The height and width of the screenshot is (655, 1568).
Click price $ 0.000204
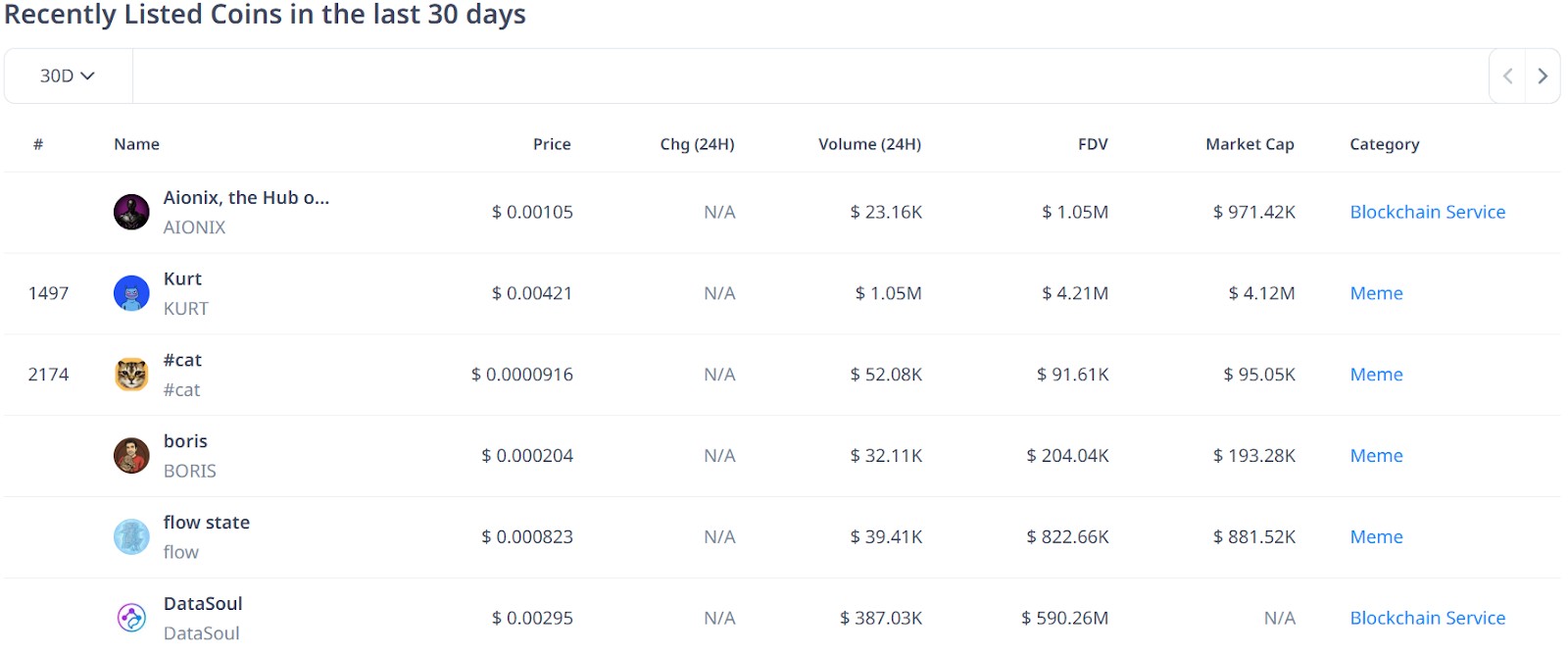click(x=527, y=456)
